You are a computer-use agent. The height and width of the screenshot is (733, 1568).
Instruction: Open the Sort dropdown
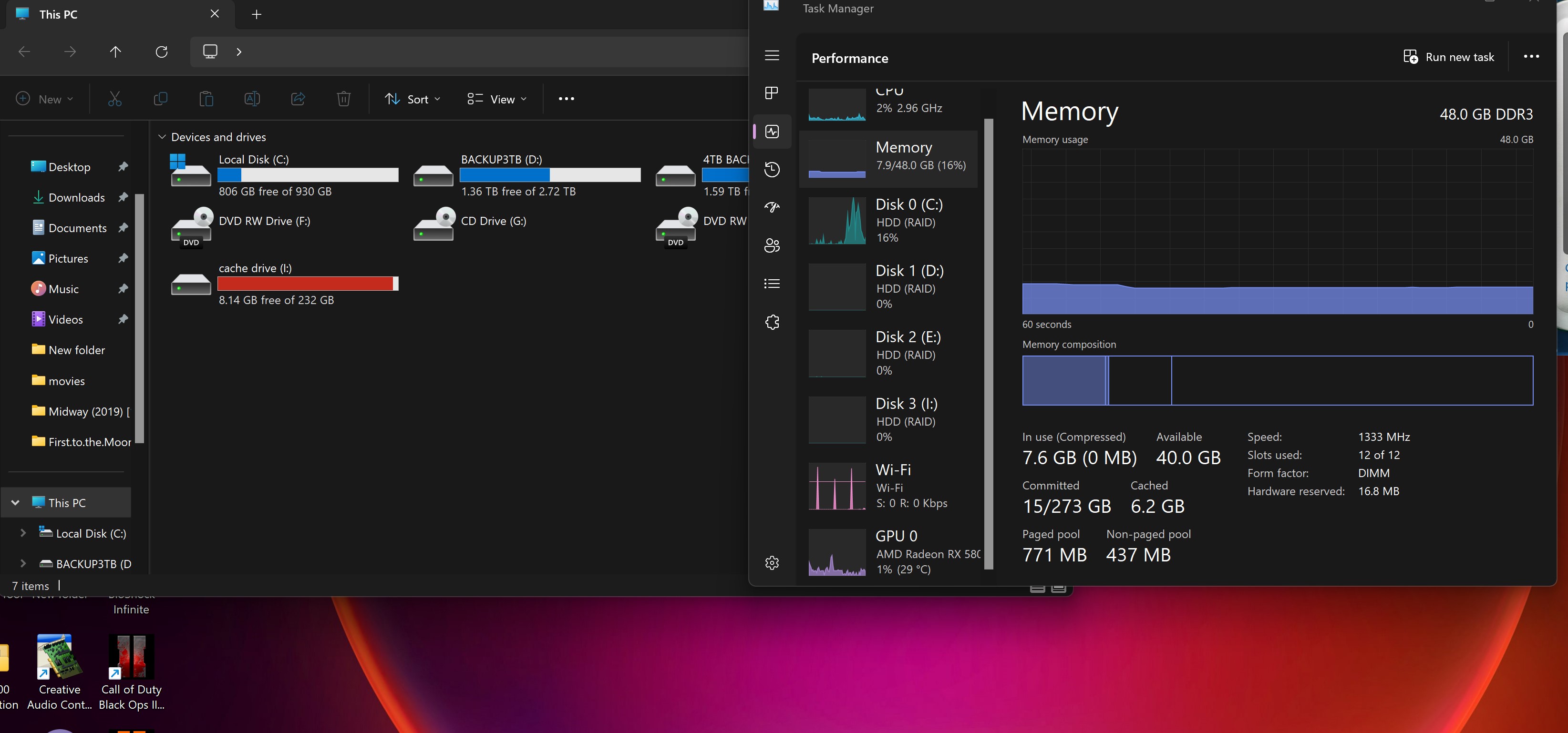coord(413,99)
